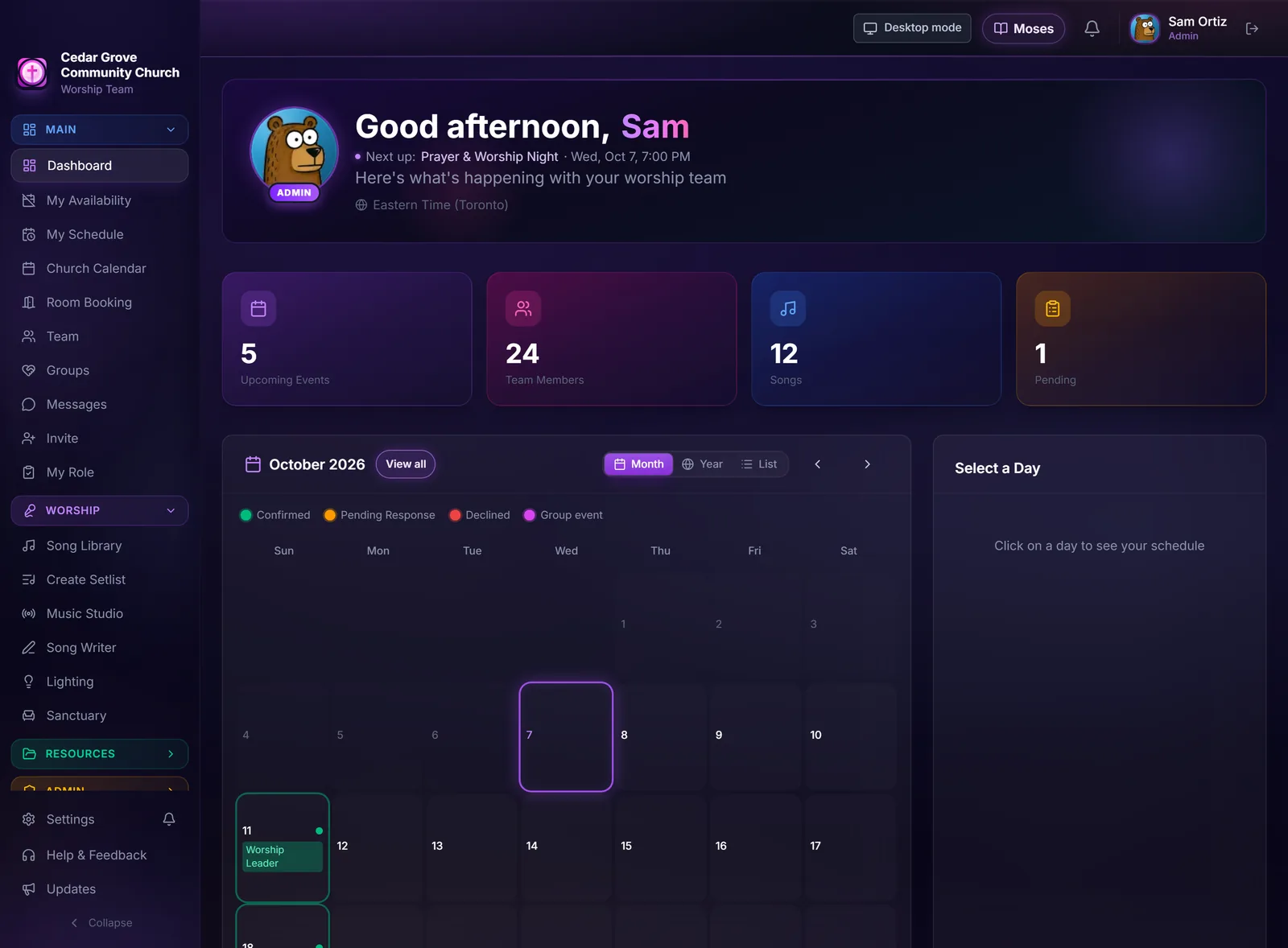
Task: Click the Songs music note icon
Action: click(788, 308)
